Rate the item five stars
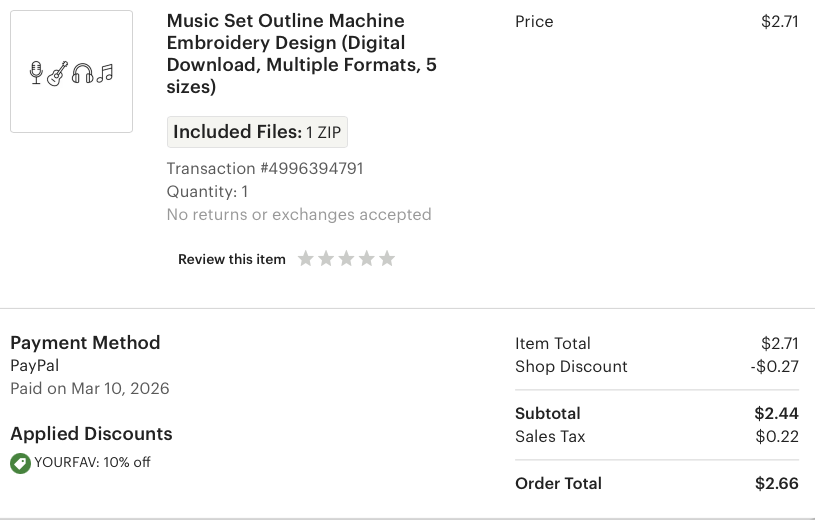This screenshot has width=815, height=520. (x=387, y=259)
